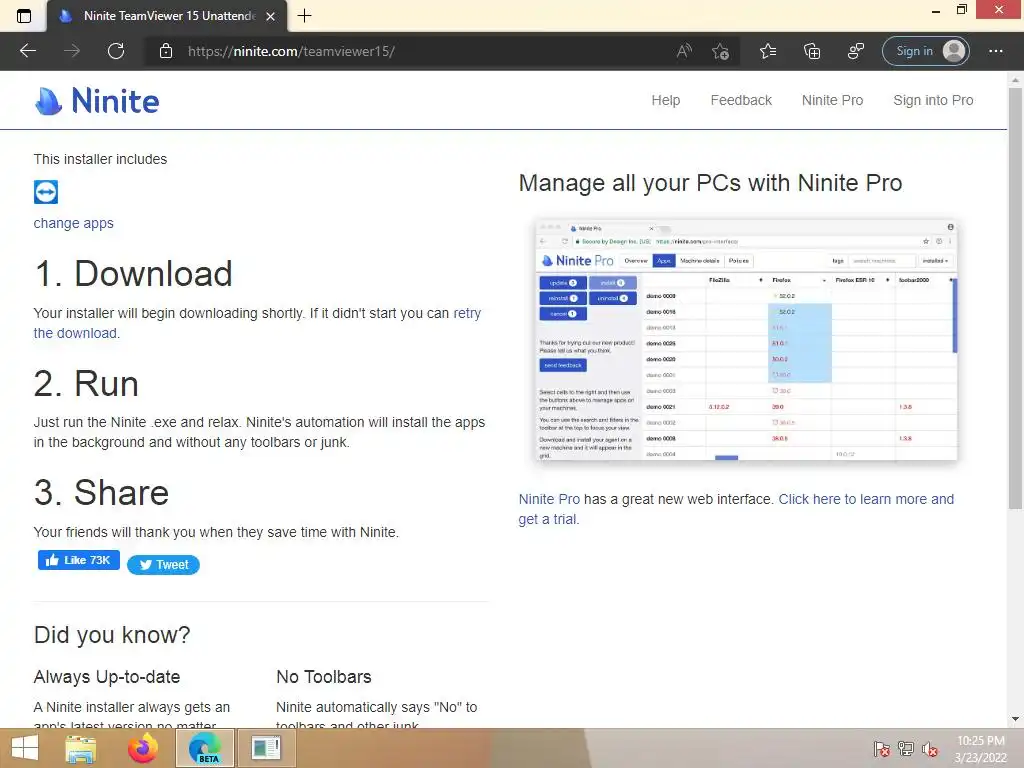Open the Favorites list
The image size is (1024, 768).
point(768,51)
